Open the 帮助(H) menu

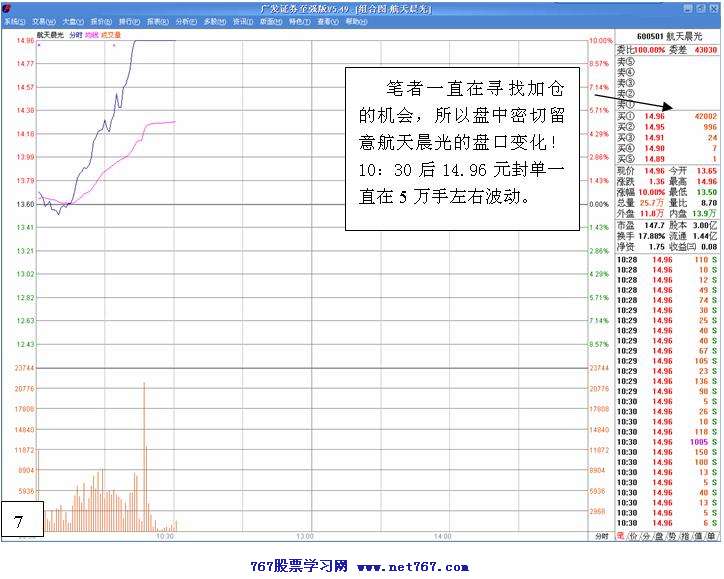pyautogui.click(x=357, y=20)
